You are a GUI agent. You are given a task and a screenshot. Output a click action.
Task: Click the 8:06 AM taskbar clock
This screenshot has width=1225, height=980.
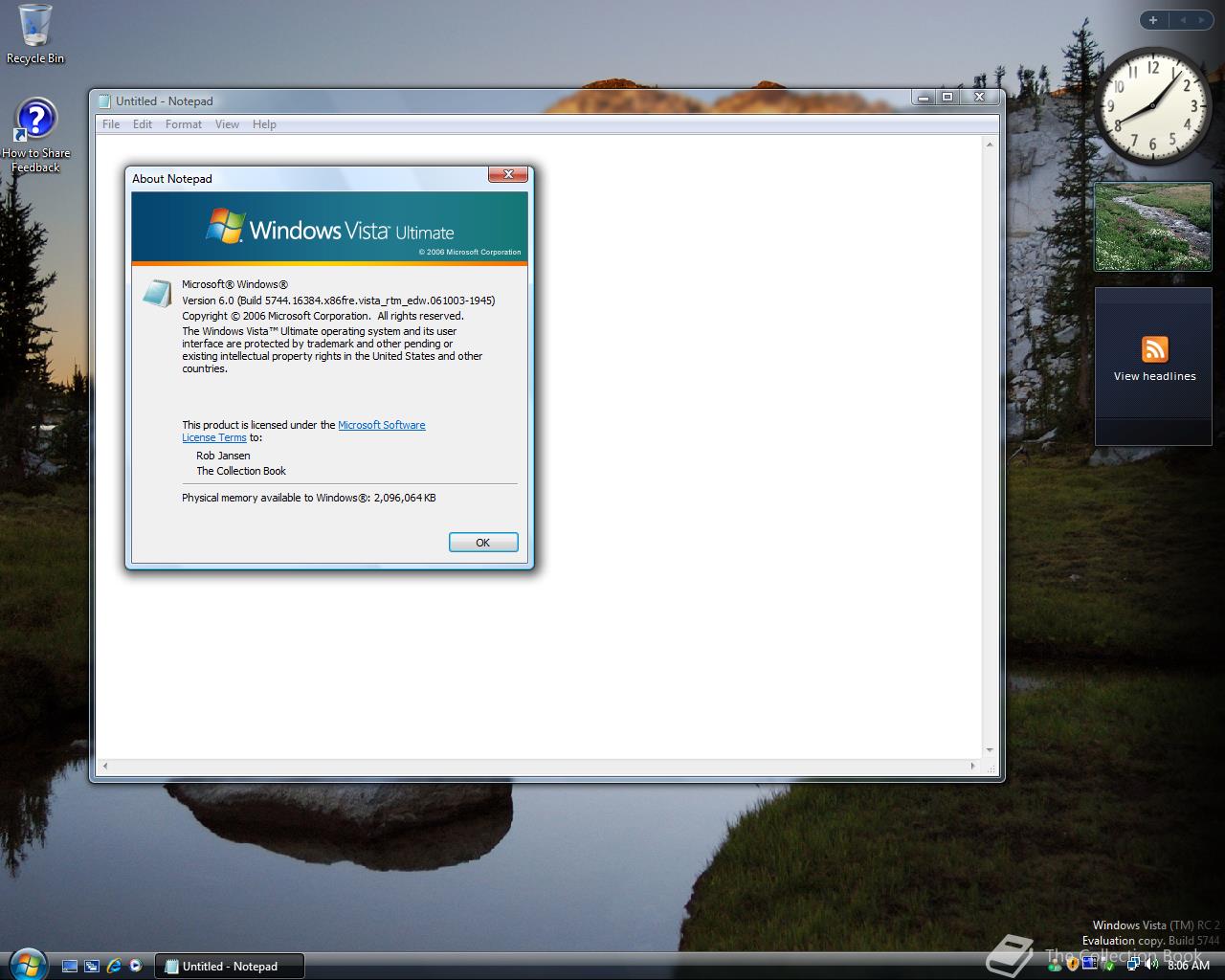tap(1189, 966)
